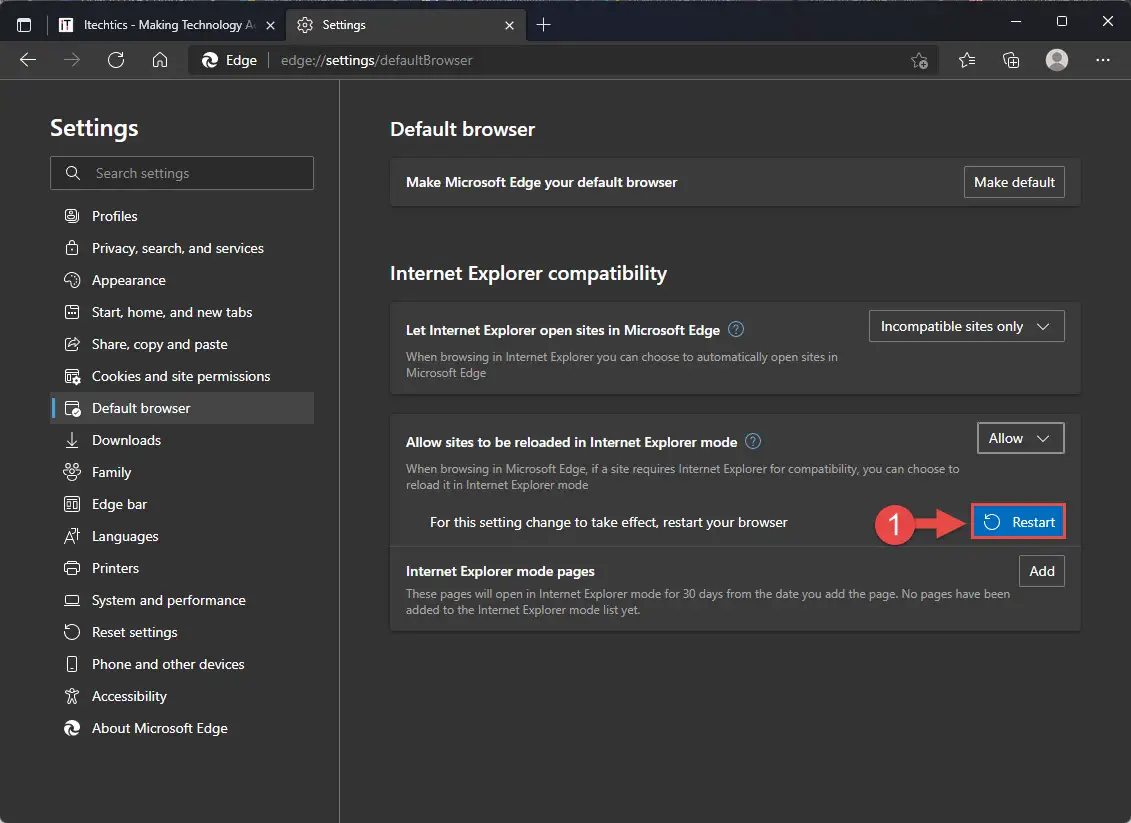The width and height of the screenshot is (1131, 823).
Task: Open the Incompatible sites only dropdown
Action: (x=966, y=325)
